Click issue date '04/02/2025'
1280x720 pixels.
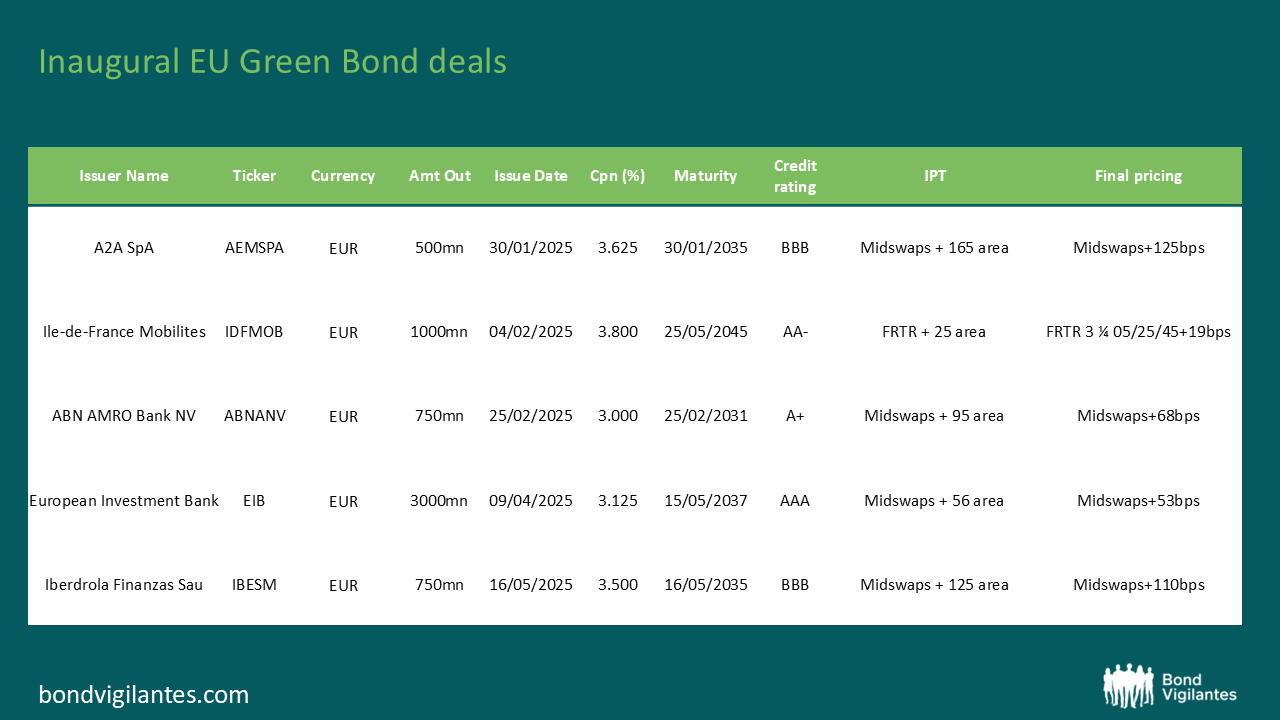tap(531, 332)
